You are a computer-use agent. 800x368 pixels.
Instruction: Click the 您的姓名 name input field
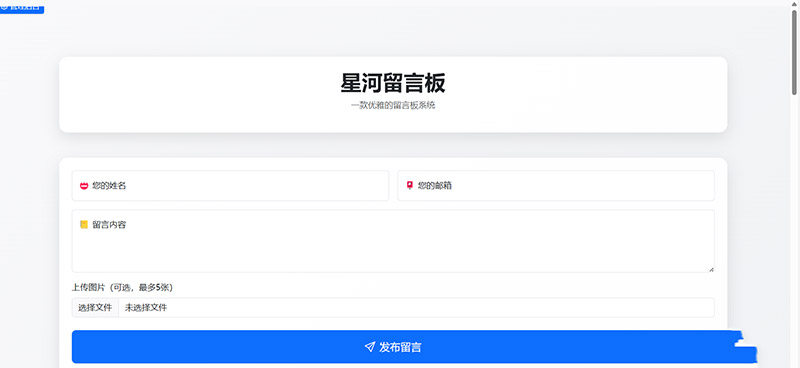[x=230, y=186]
